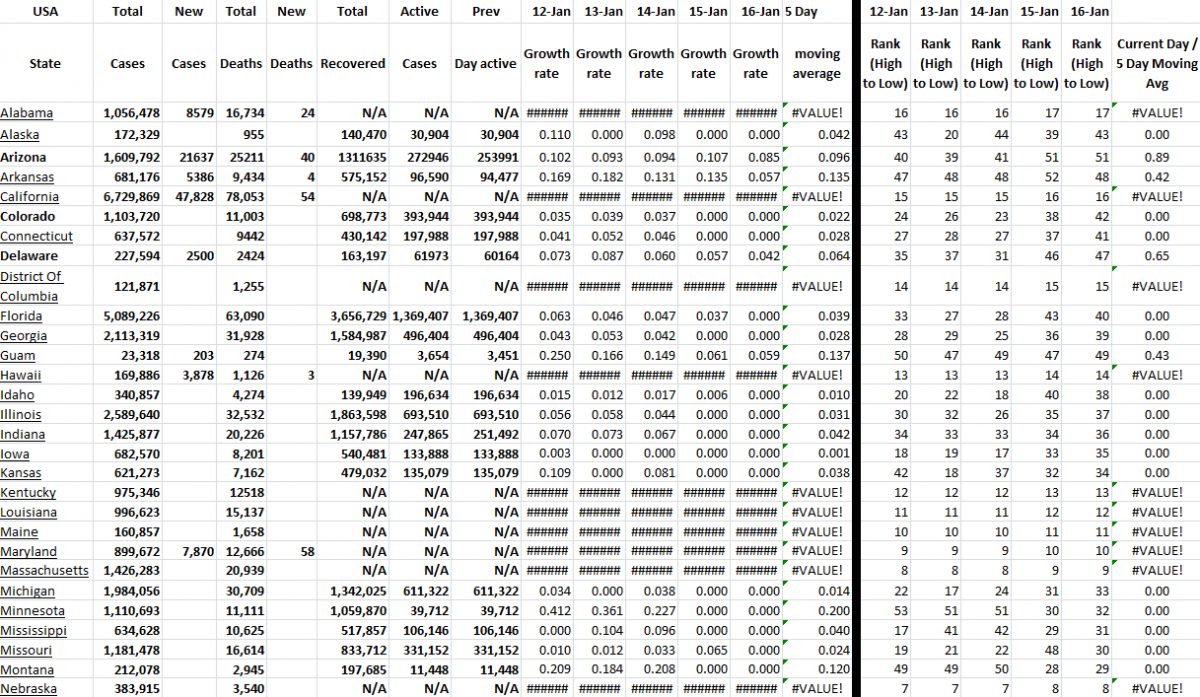Select Delaware's new cases cell 2500
The width and height of the screenshot is (1200, 697).
[188, 256]
